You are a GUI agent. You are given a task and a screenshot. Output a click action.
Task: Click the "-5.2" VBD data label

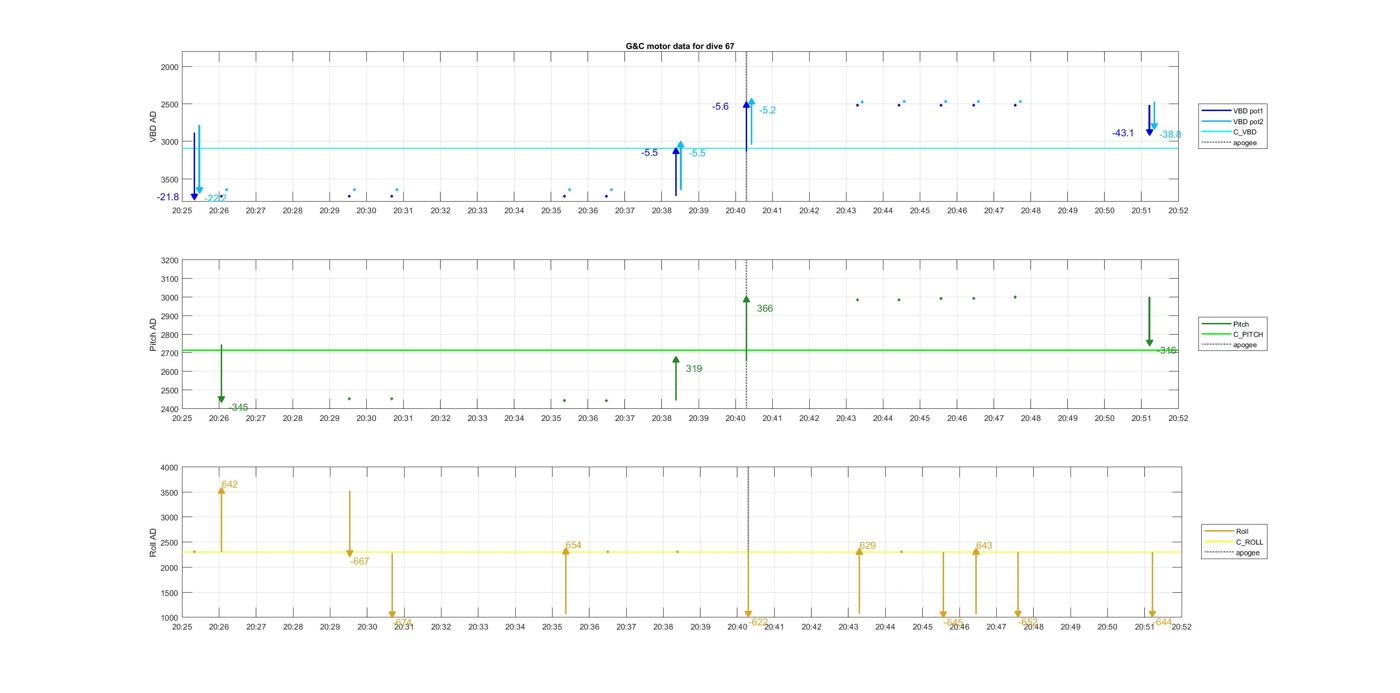767,110
